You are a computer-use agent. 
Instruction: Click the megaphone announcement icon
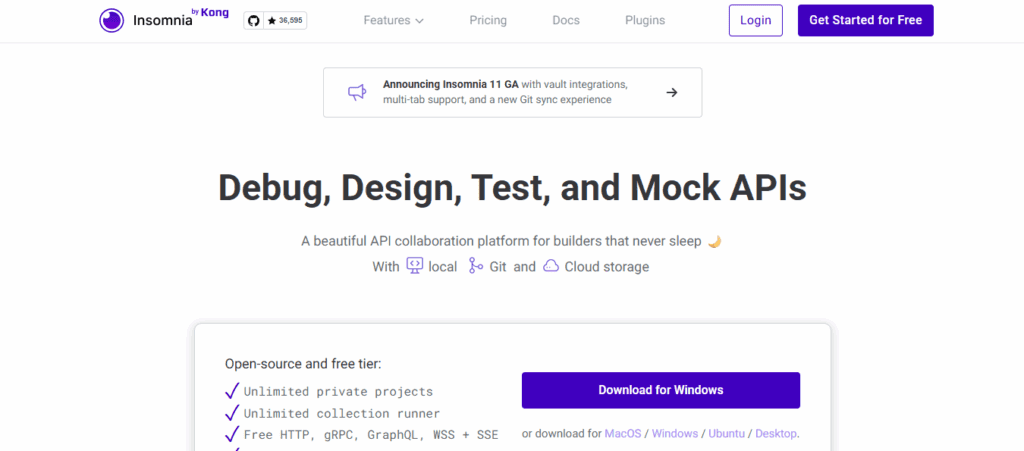click(x=357, y=93)
